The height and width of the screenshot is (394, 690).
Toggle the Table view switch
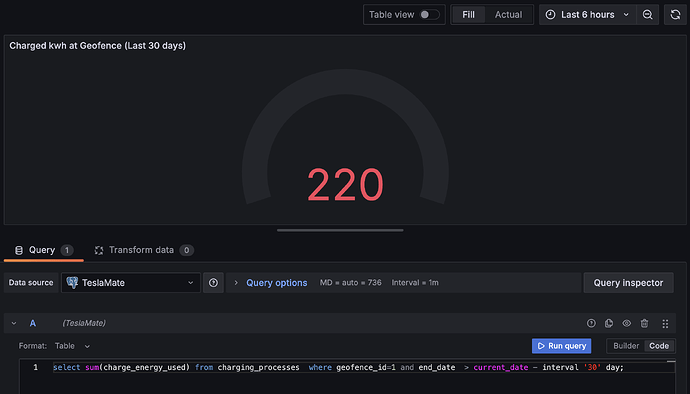429,15
